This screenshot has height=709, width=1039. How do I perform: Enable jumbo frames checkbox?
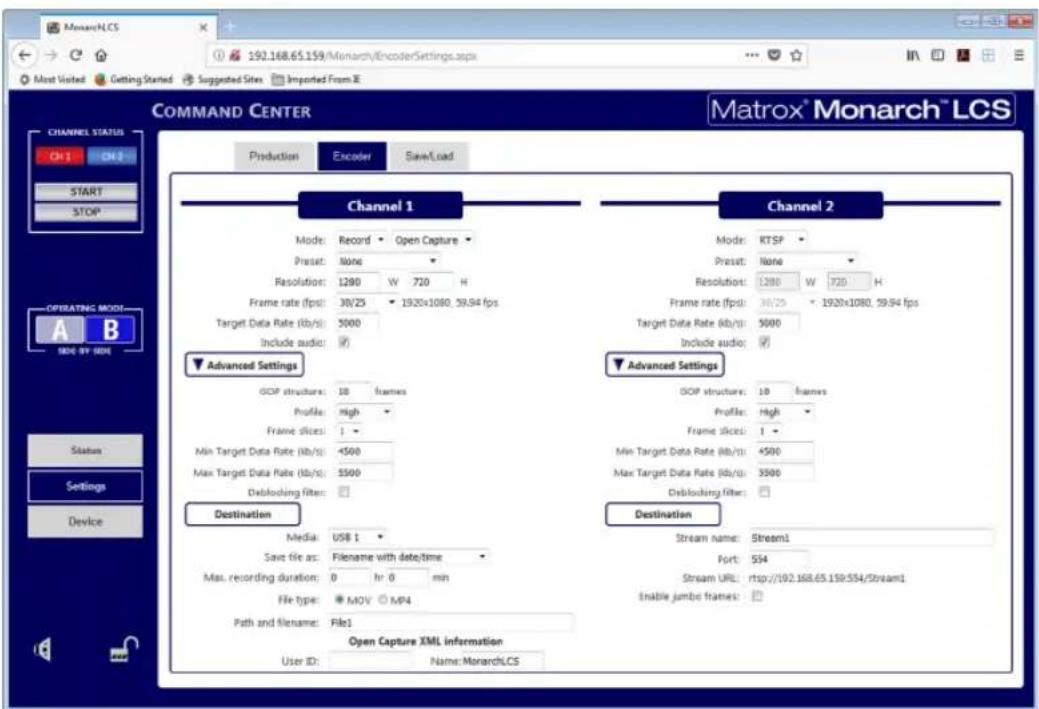pos(757,596)
